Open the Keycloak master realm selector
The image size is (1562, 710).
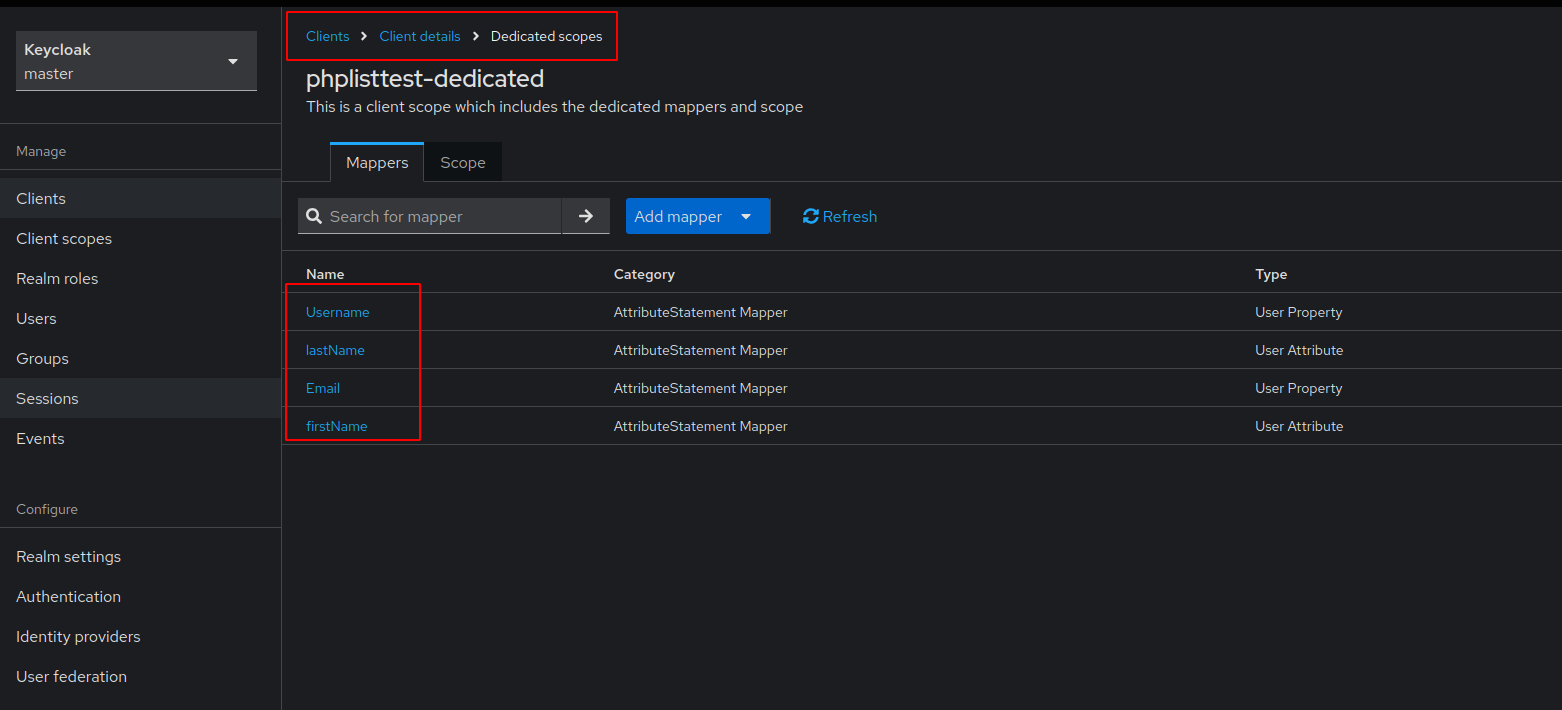point(136,61)
